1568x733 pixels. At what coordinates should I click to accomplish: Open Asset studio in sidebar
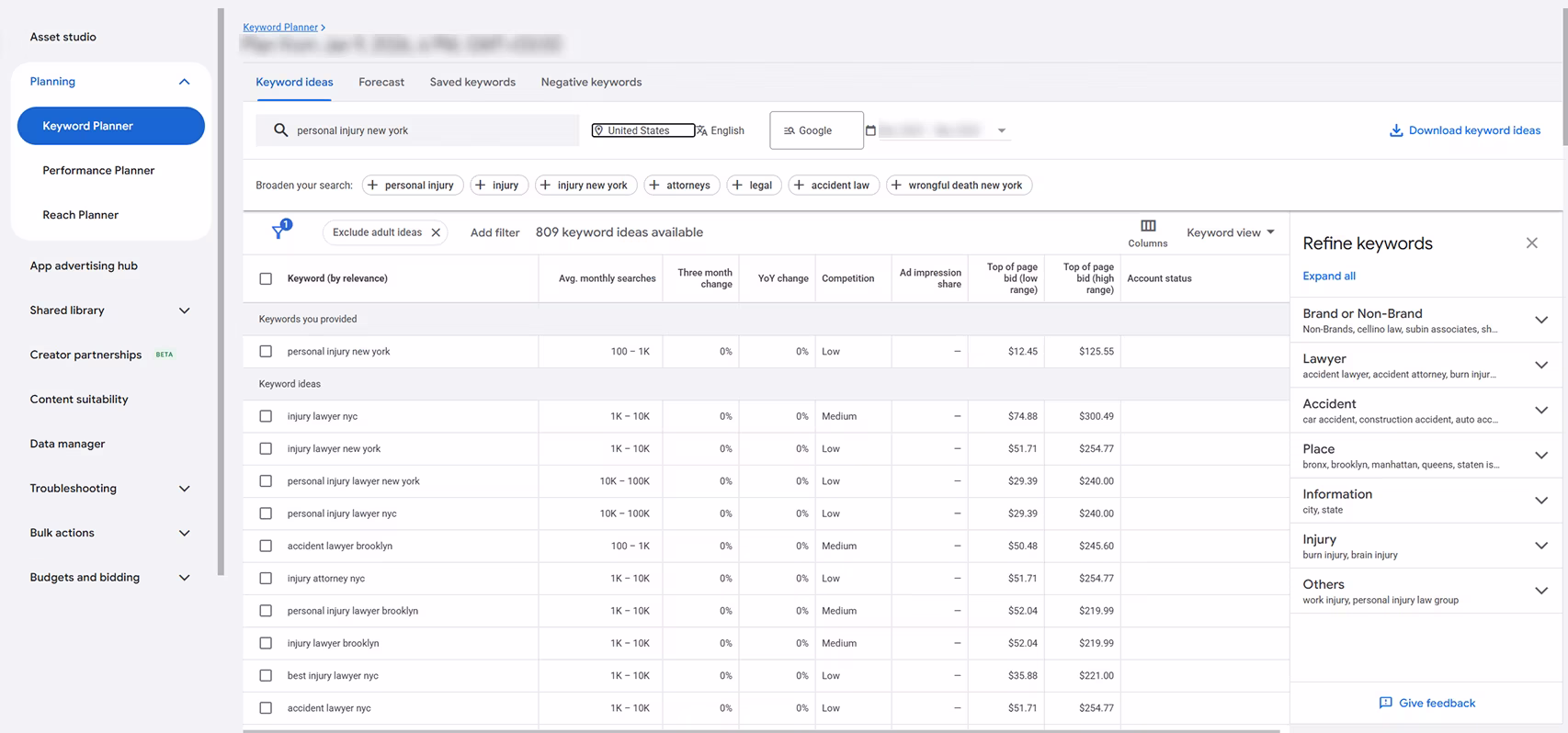pos(62,37)
